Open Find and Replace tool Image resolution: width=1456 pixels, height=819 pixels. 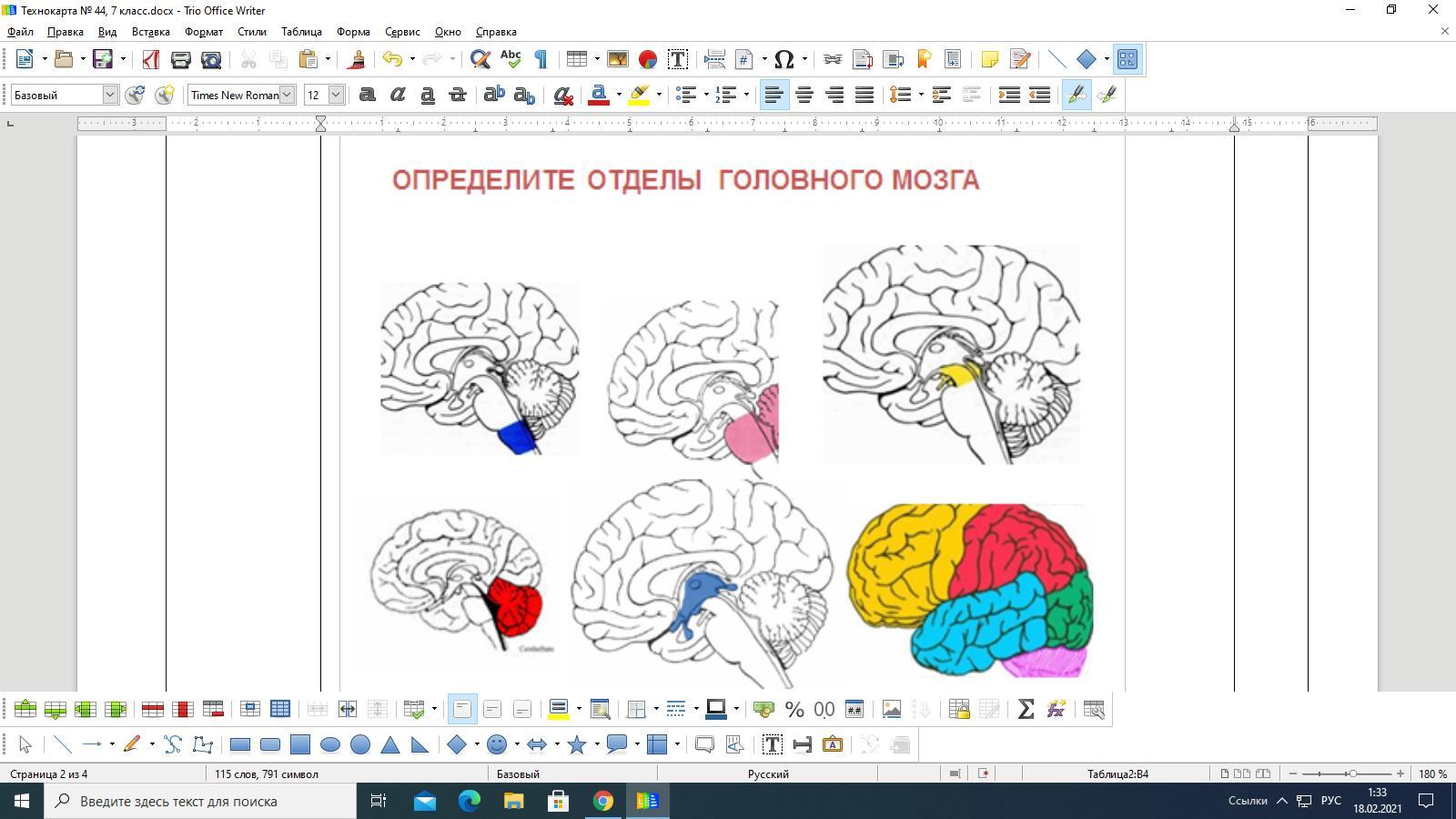coord(480,60)
